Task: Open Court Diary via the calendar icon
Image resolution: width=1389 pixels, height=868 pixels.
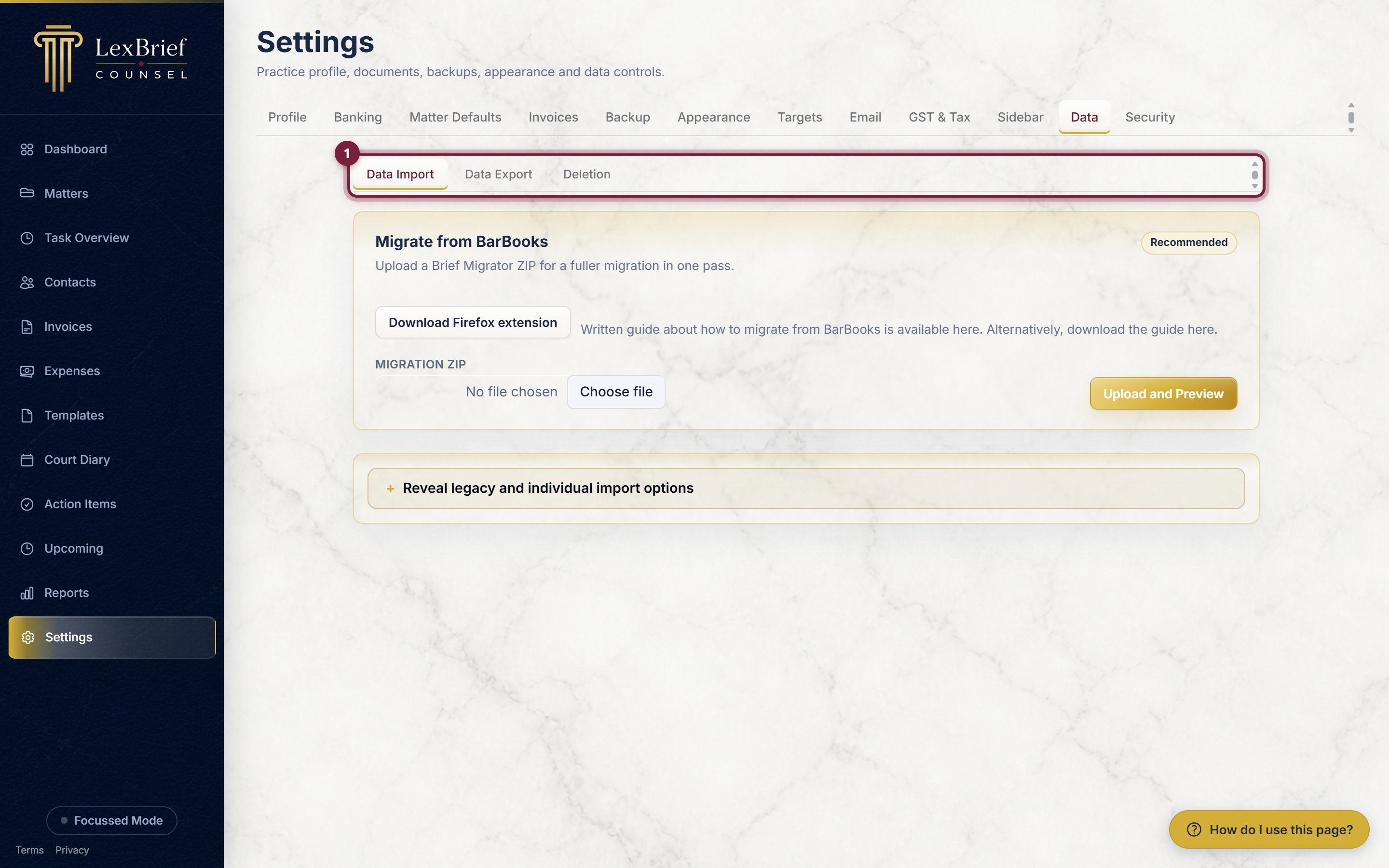Action: pos(27,460)
